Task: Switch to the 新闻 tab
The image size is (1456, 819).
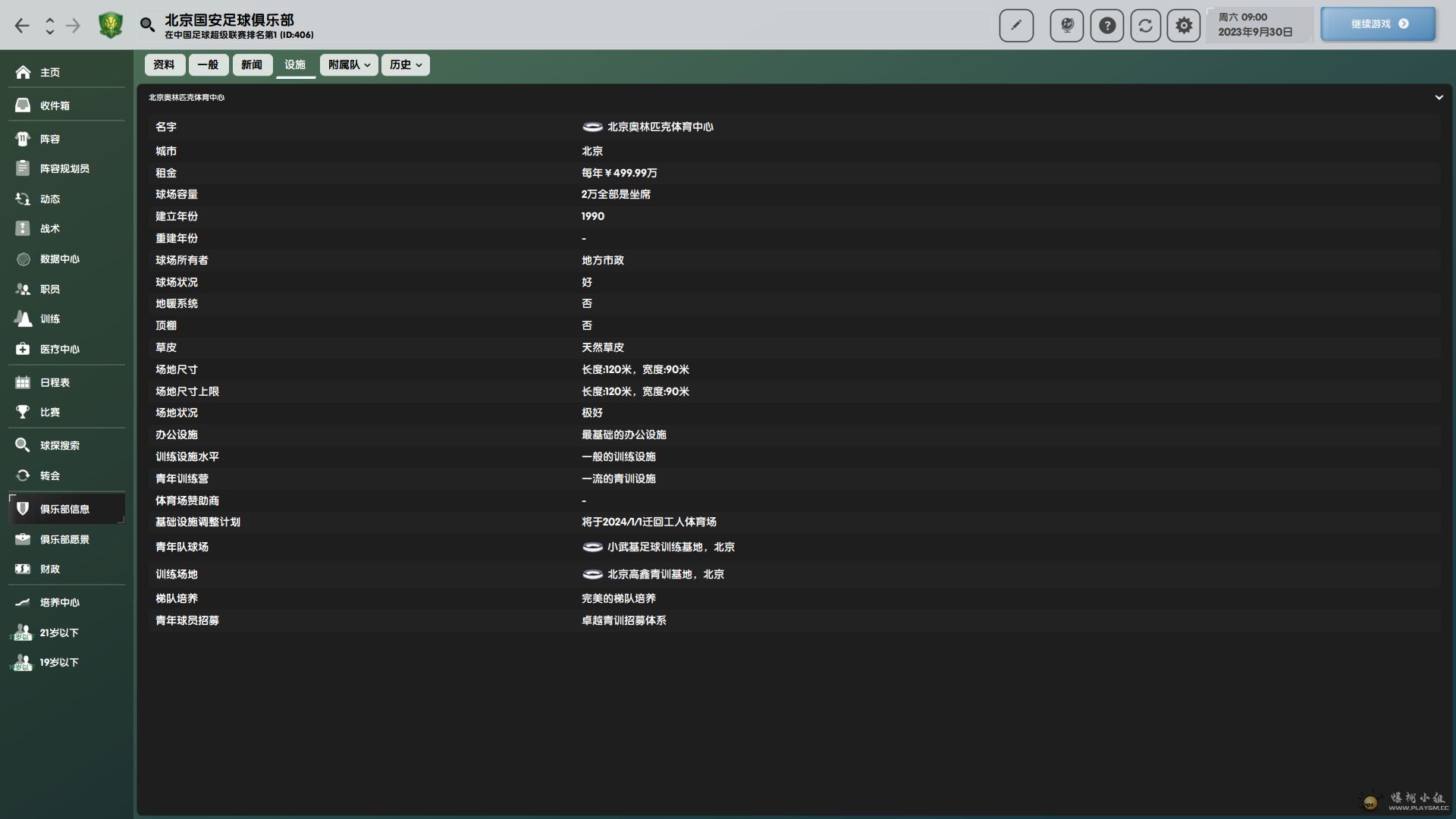Action: pos(252,65)
